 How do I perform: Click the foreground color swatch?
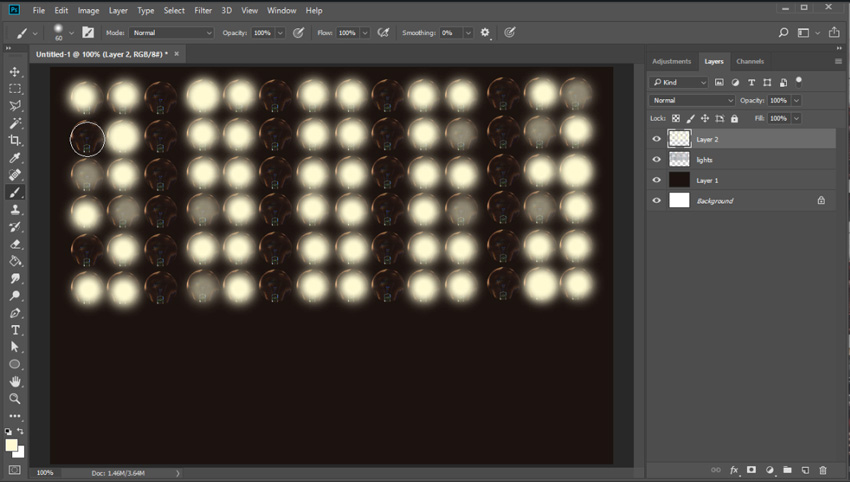(11, 445)
